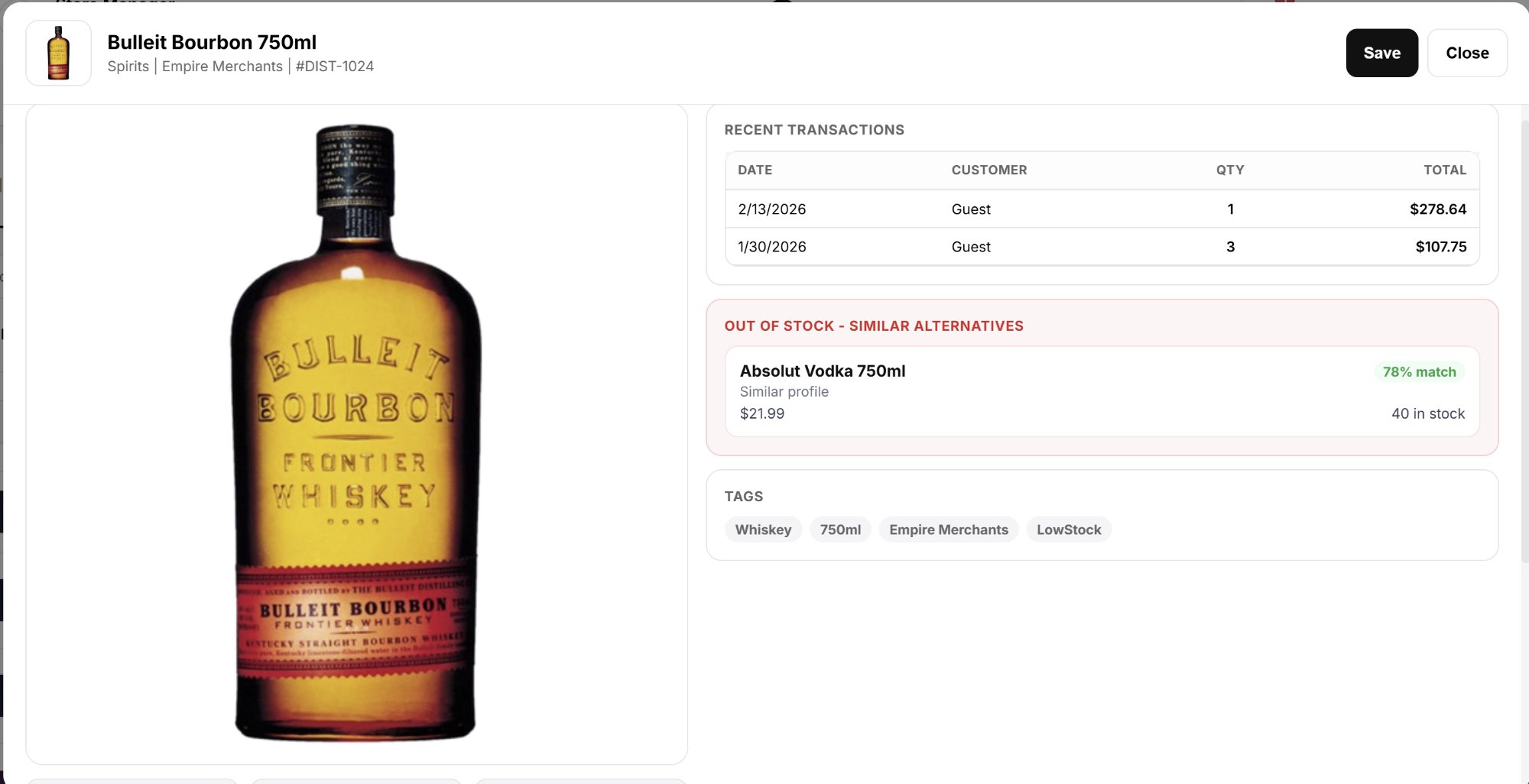This screenshot has width=1529, height=784.
Task: Sort transactions by the DATE column
Action: [754, 170]
